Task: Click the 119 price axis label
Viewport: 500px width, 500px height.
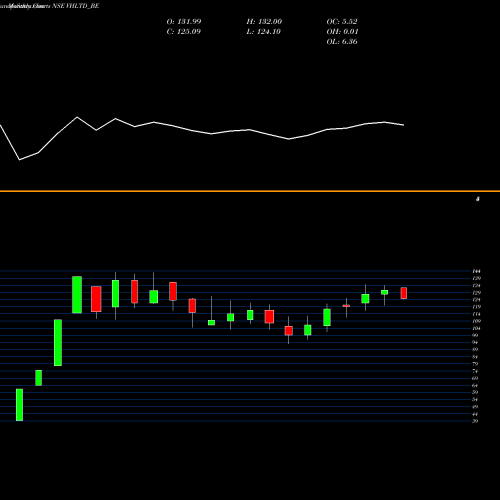Action: pyautogui.click(x=477, y=307)
